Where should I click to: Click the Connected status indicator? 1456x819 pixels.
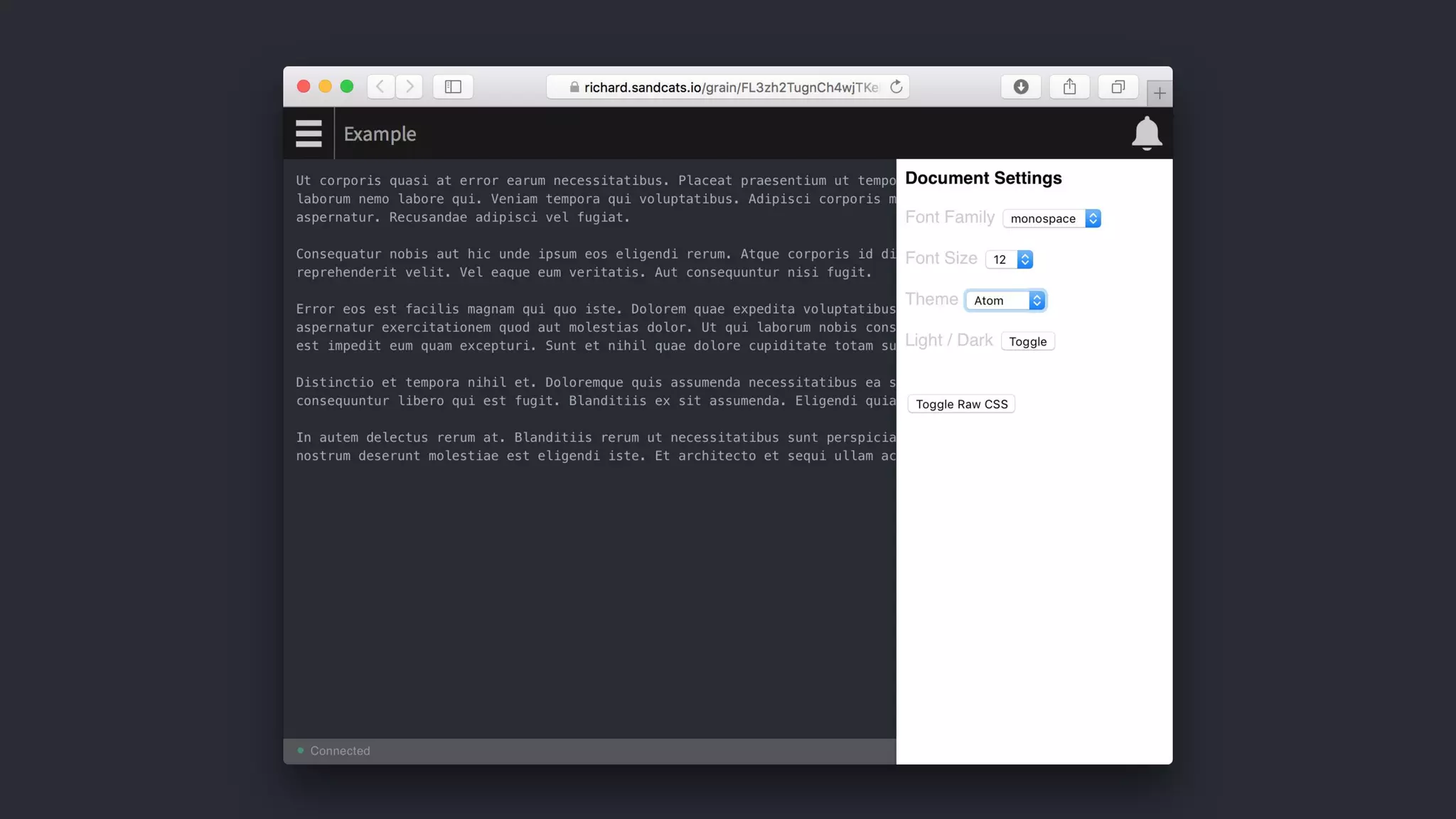334,751
